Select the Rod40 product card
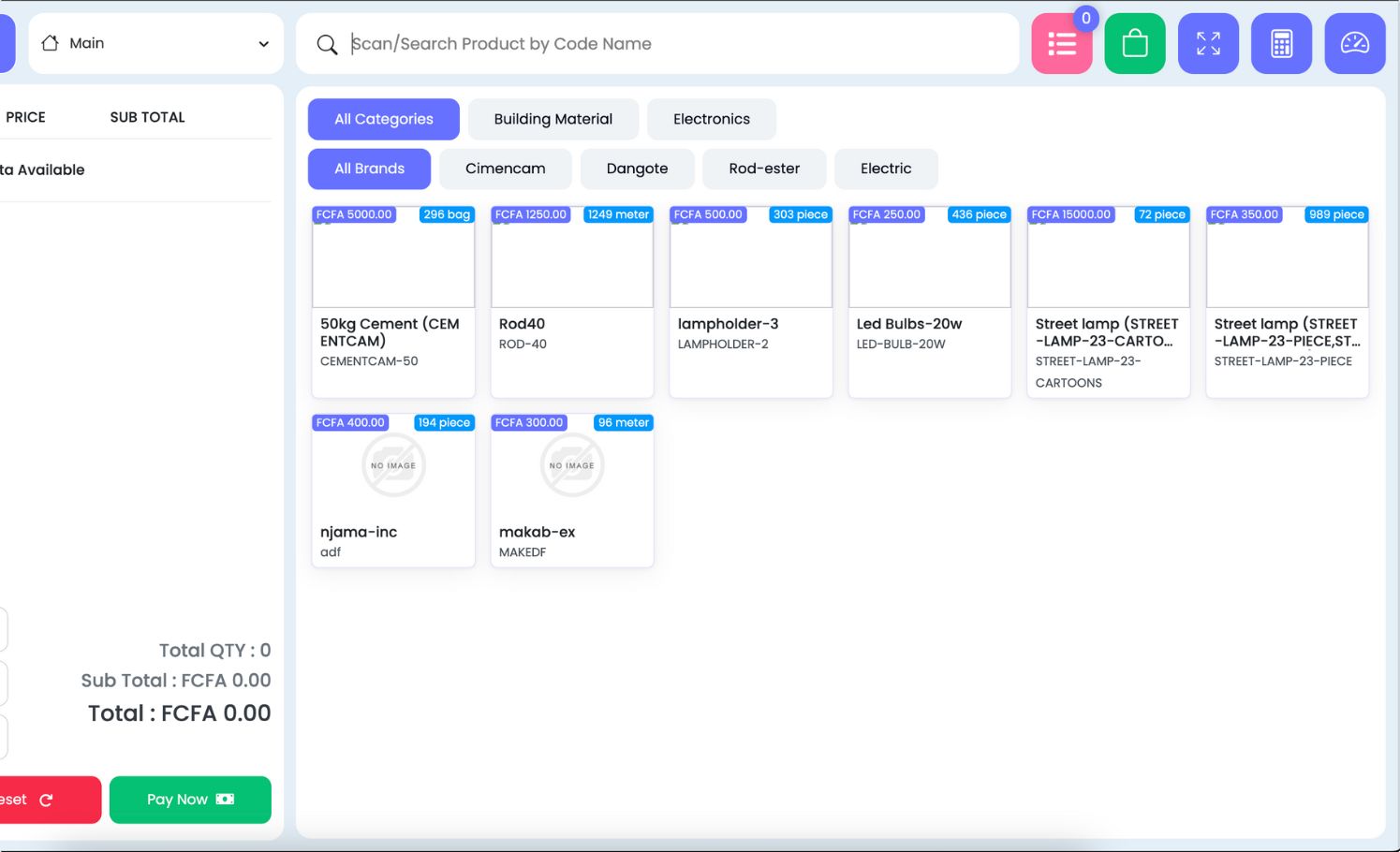 pos(571,300)
